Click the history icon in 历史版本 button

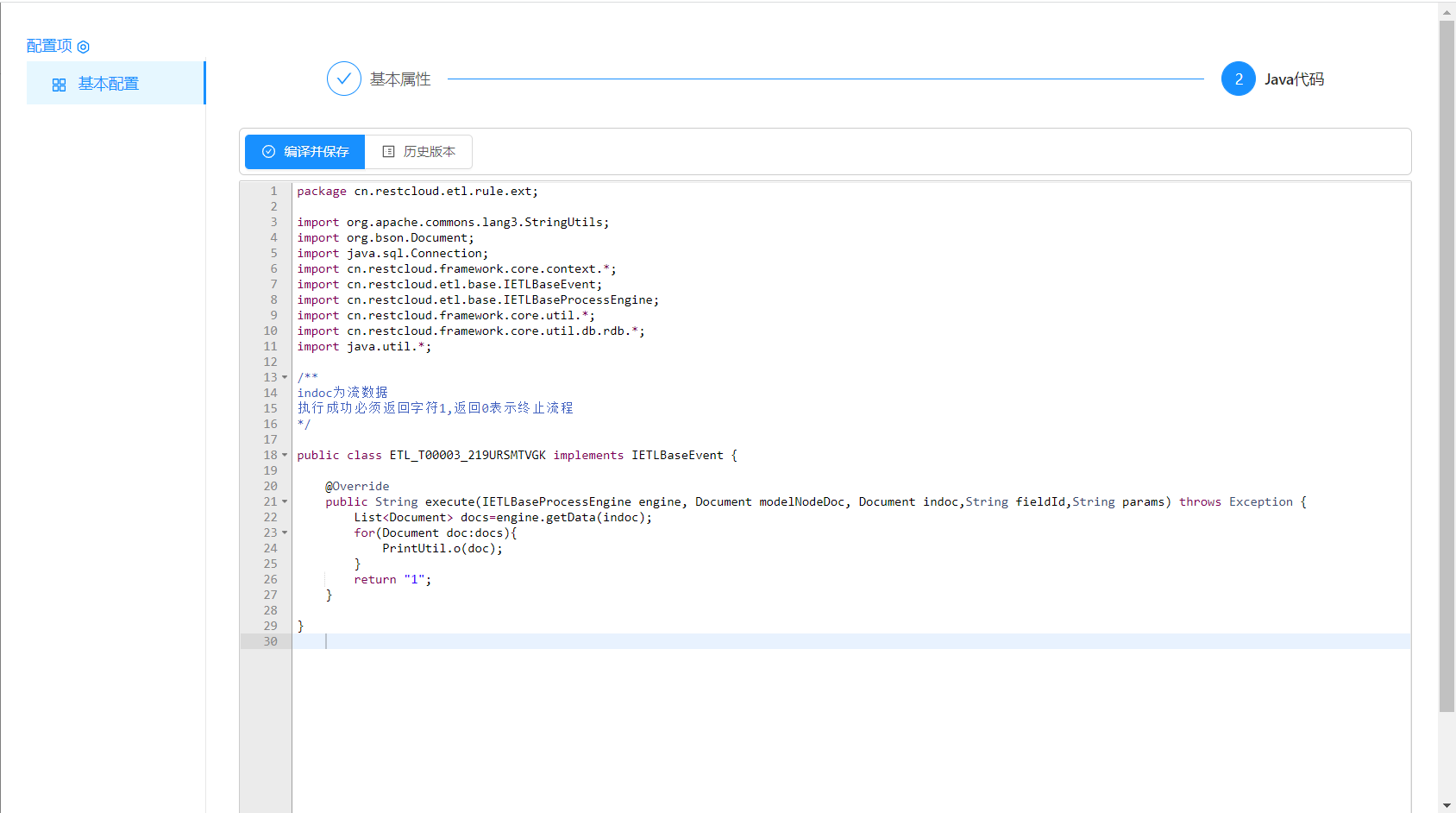[388, 152]
